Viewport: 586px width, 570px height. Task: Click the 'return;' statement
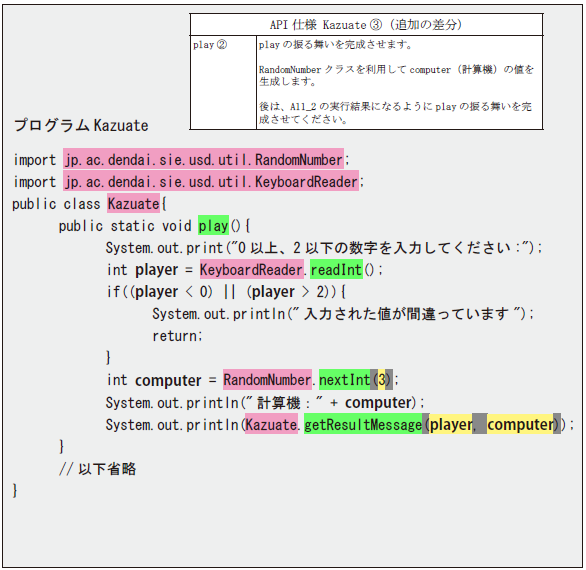[177, 336]
